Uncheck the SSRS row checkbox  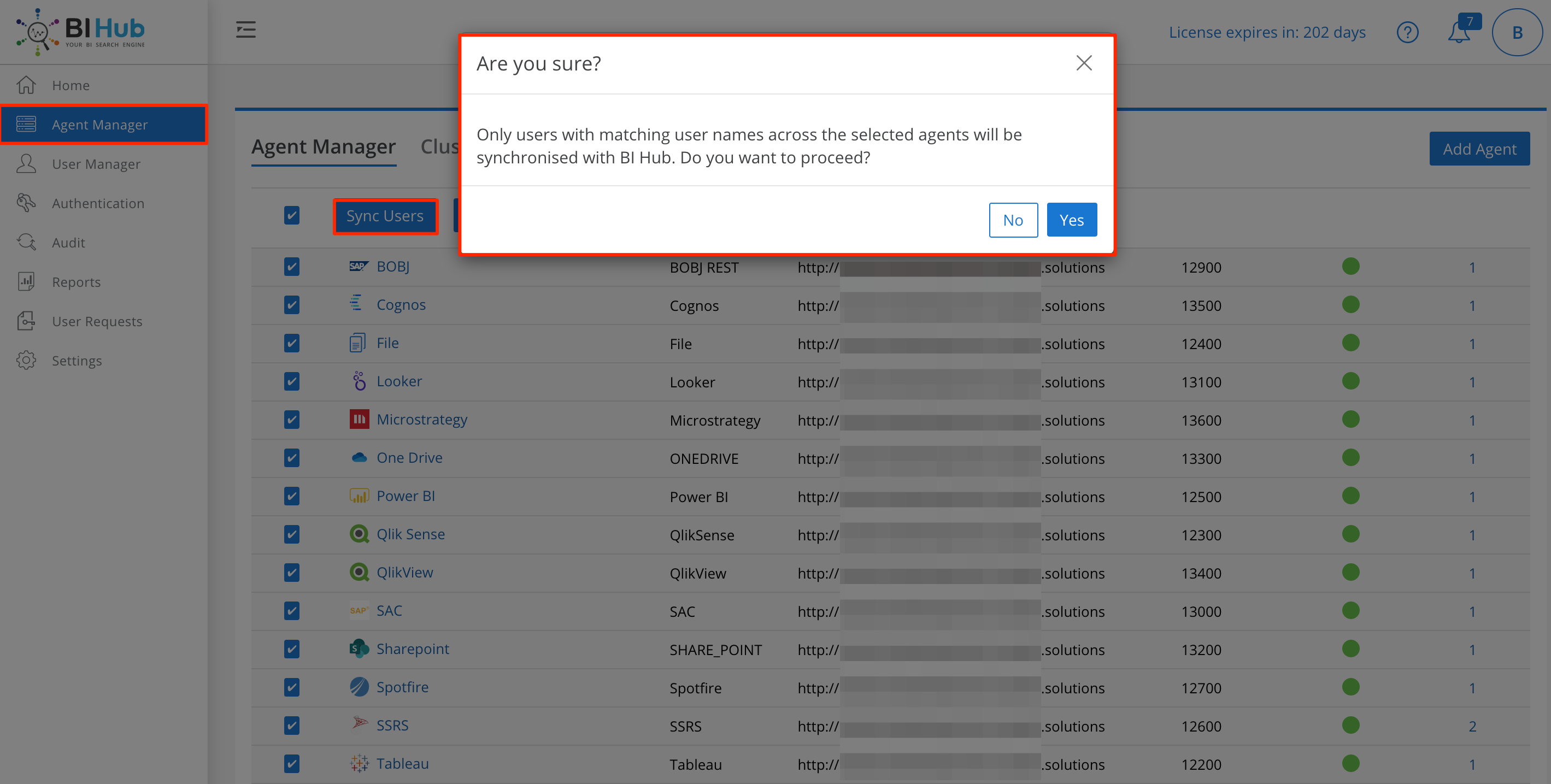click(291, 725)
